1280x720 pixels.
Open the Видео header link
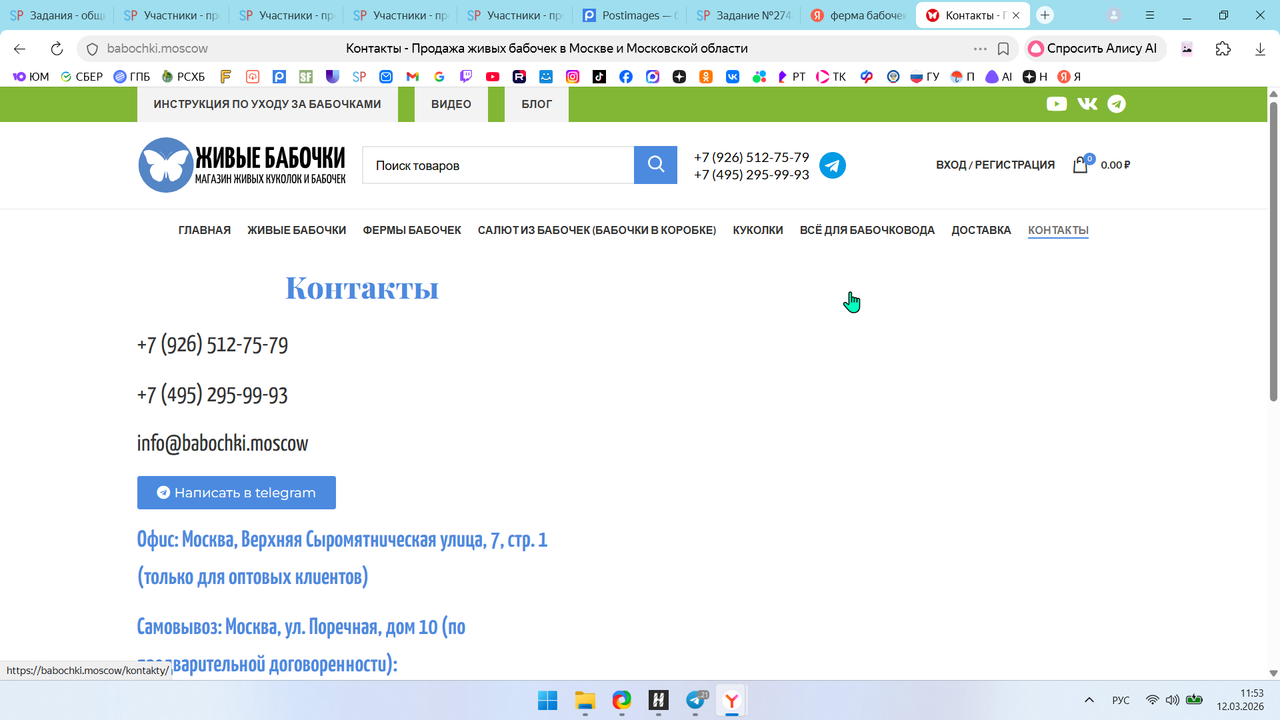(451, 104)
